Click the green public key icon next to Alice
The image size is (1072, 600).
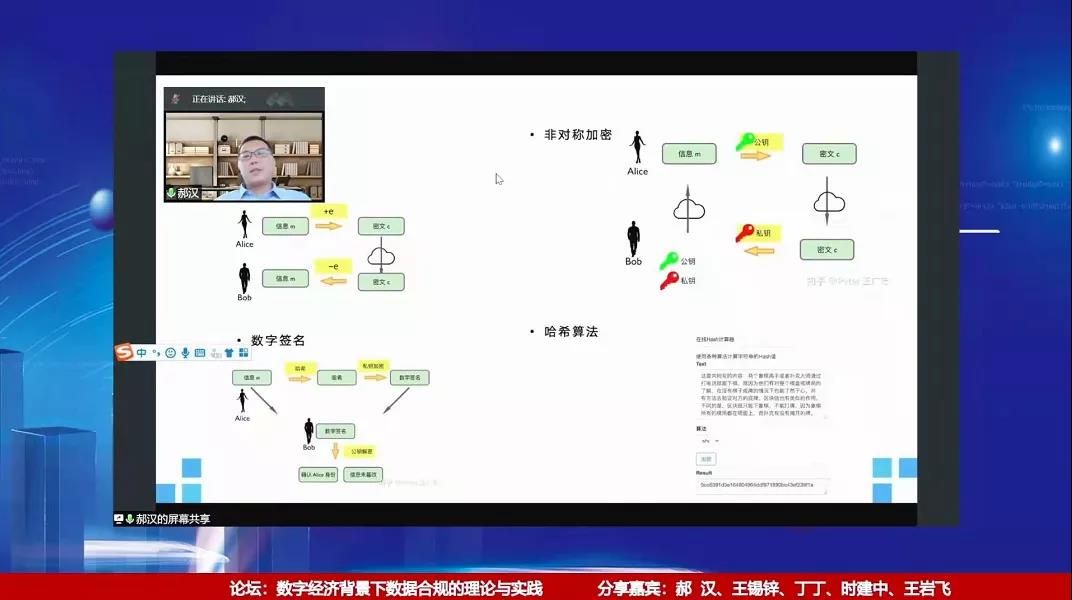pos(745,143)
